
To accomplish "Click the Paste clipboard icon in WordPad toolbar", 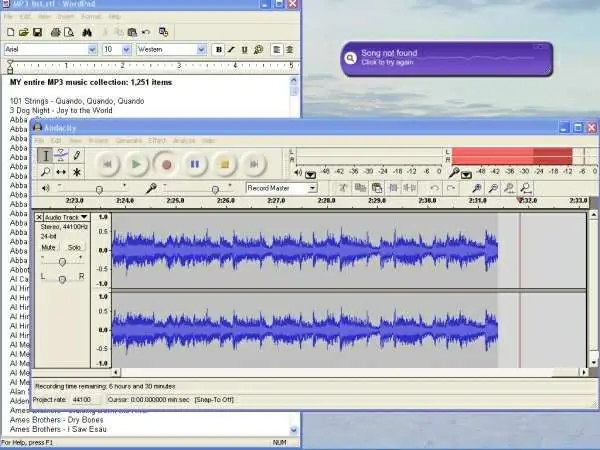I will click(132, 32).
